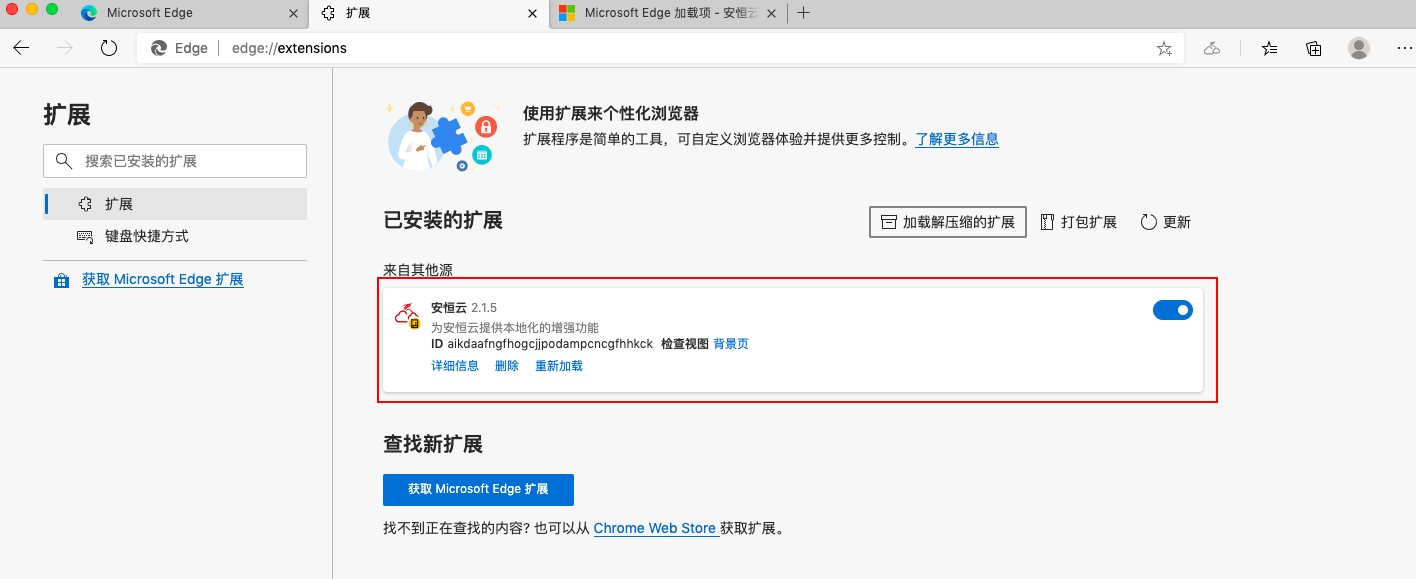1416x579 pixels.
Task: Click the 打包扩展 button
Action: 1079,222
